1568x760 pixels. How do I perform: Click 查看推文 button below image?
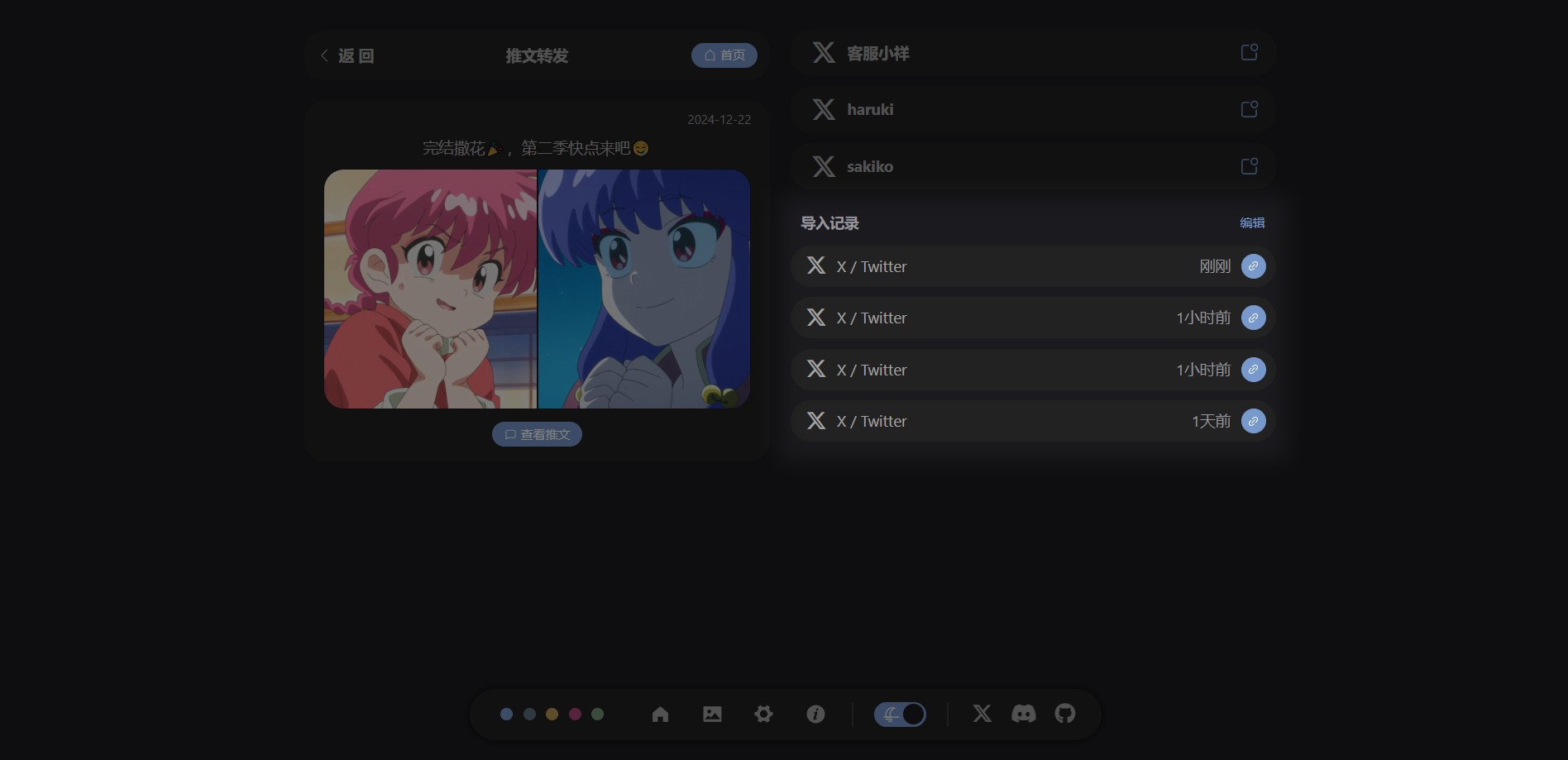[537, 435]
